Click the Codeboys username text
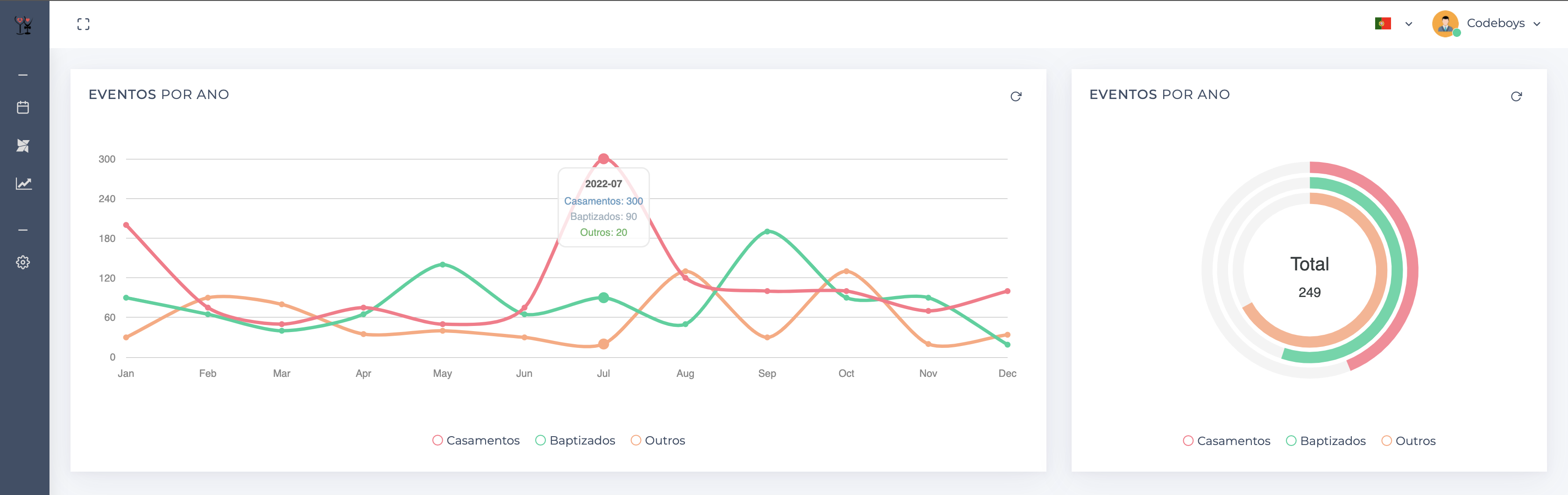The image size is (1568, 495). pyautogui.click(x=1495, y=23)
